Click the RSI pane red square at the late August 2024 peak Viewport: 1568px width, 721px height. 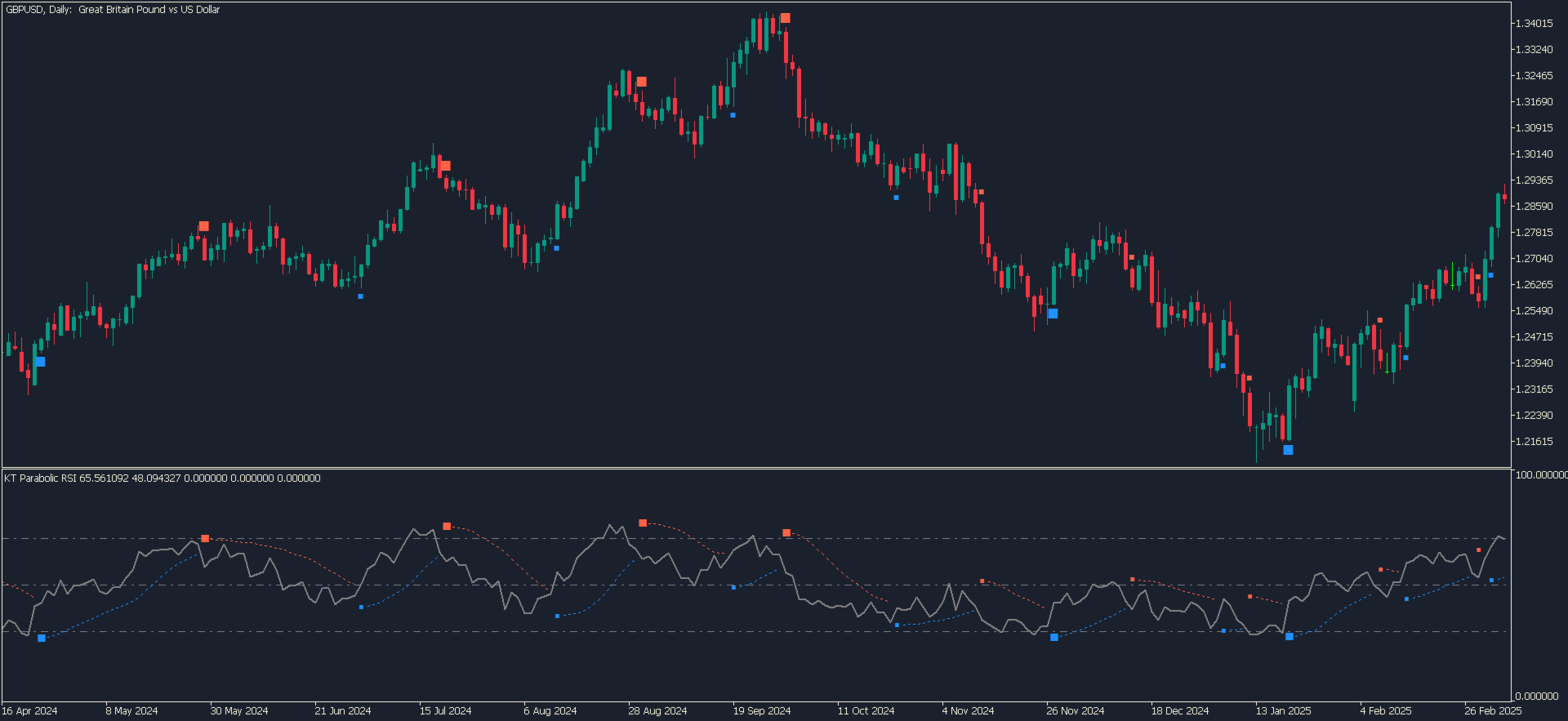643,523
